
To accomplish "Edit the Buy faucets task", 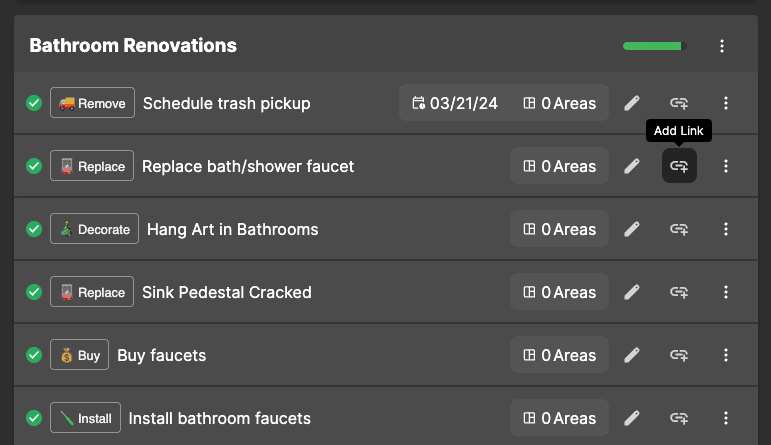I will pos(632,355).
